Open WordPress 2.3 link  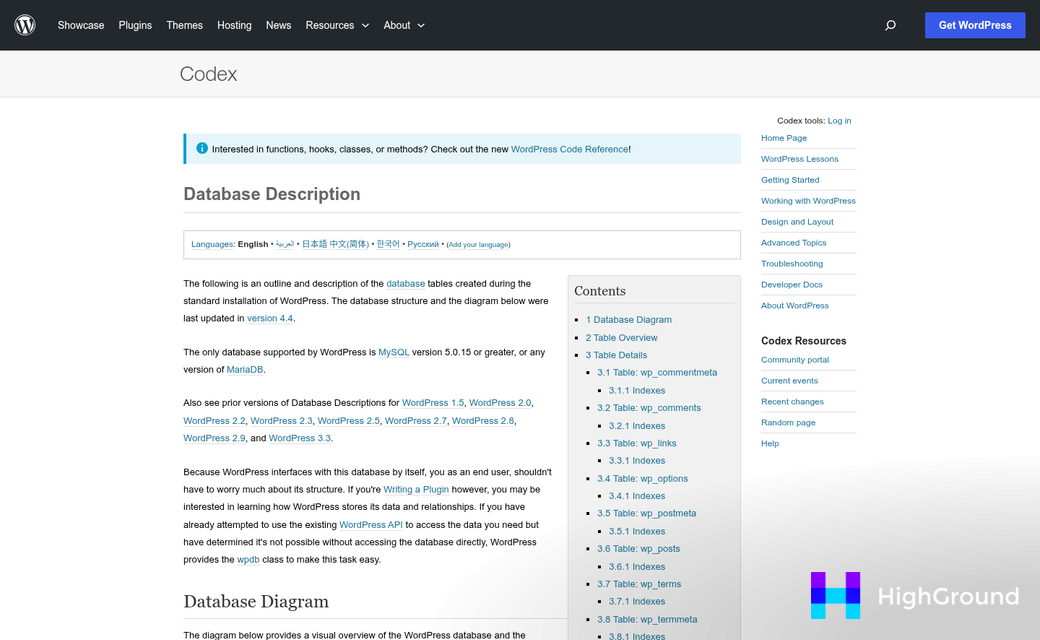281,420
